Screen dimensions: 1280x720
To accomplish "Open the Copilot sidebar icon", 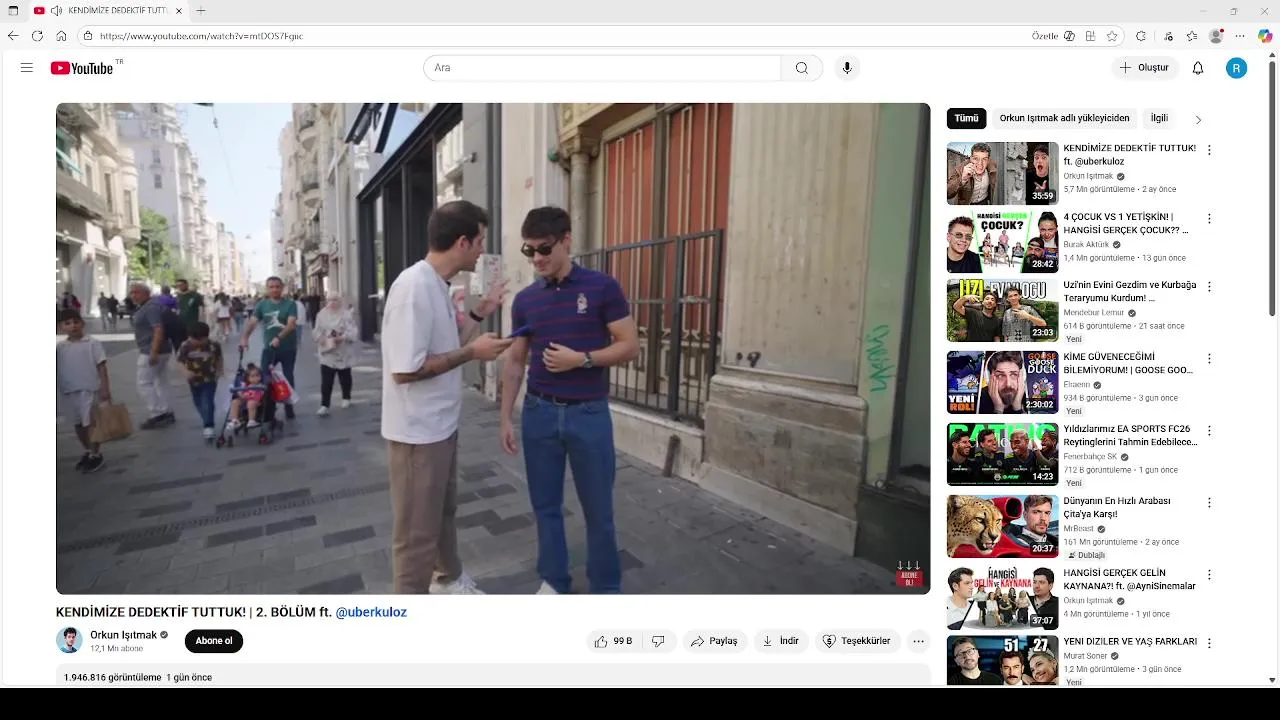I will (x=1265, y=36).
